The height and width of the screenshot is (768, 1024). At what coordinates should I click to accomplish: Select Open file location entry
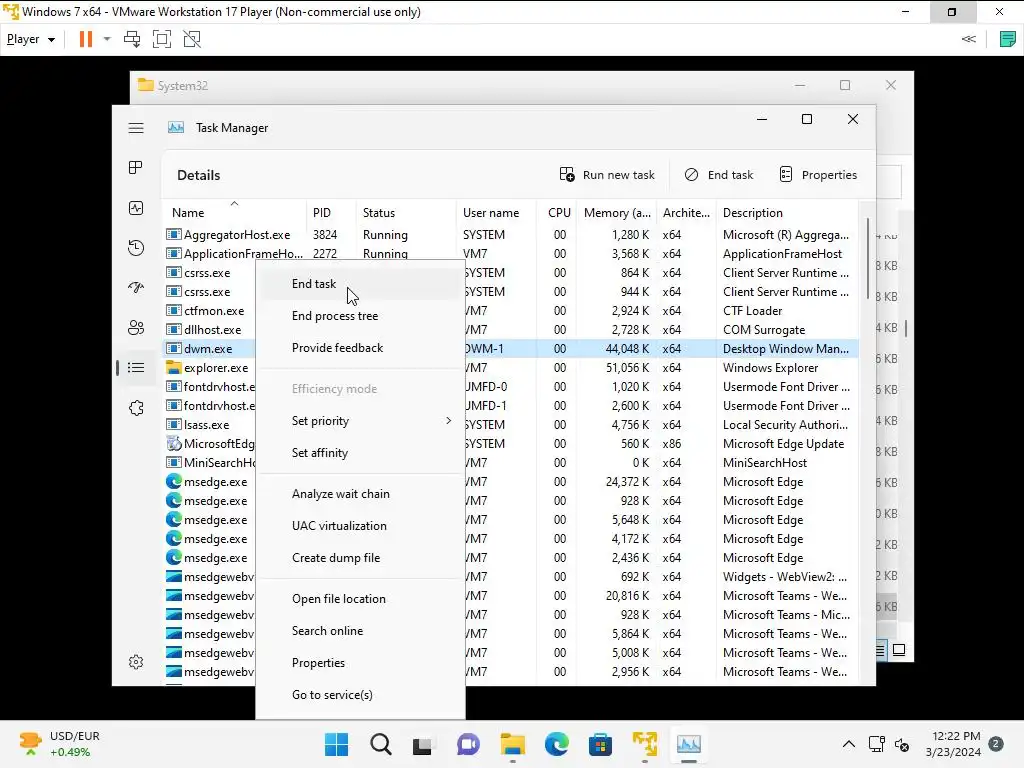coord(360,600)
